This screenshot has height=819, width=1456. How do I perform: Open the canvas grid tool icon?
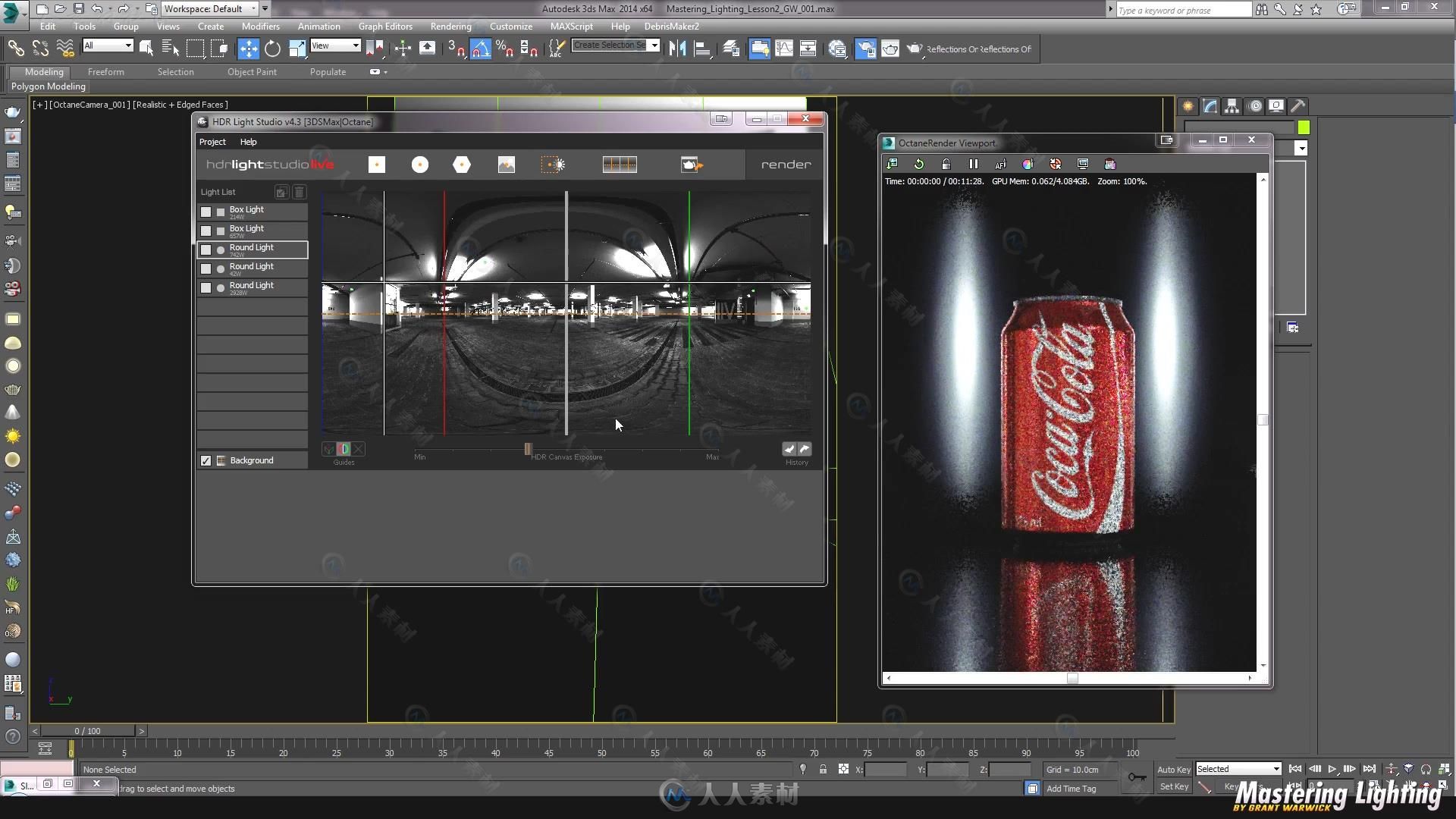coord(620,165)
